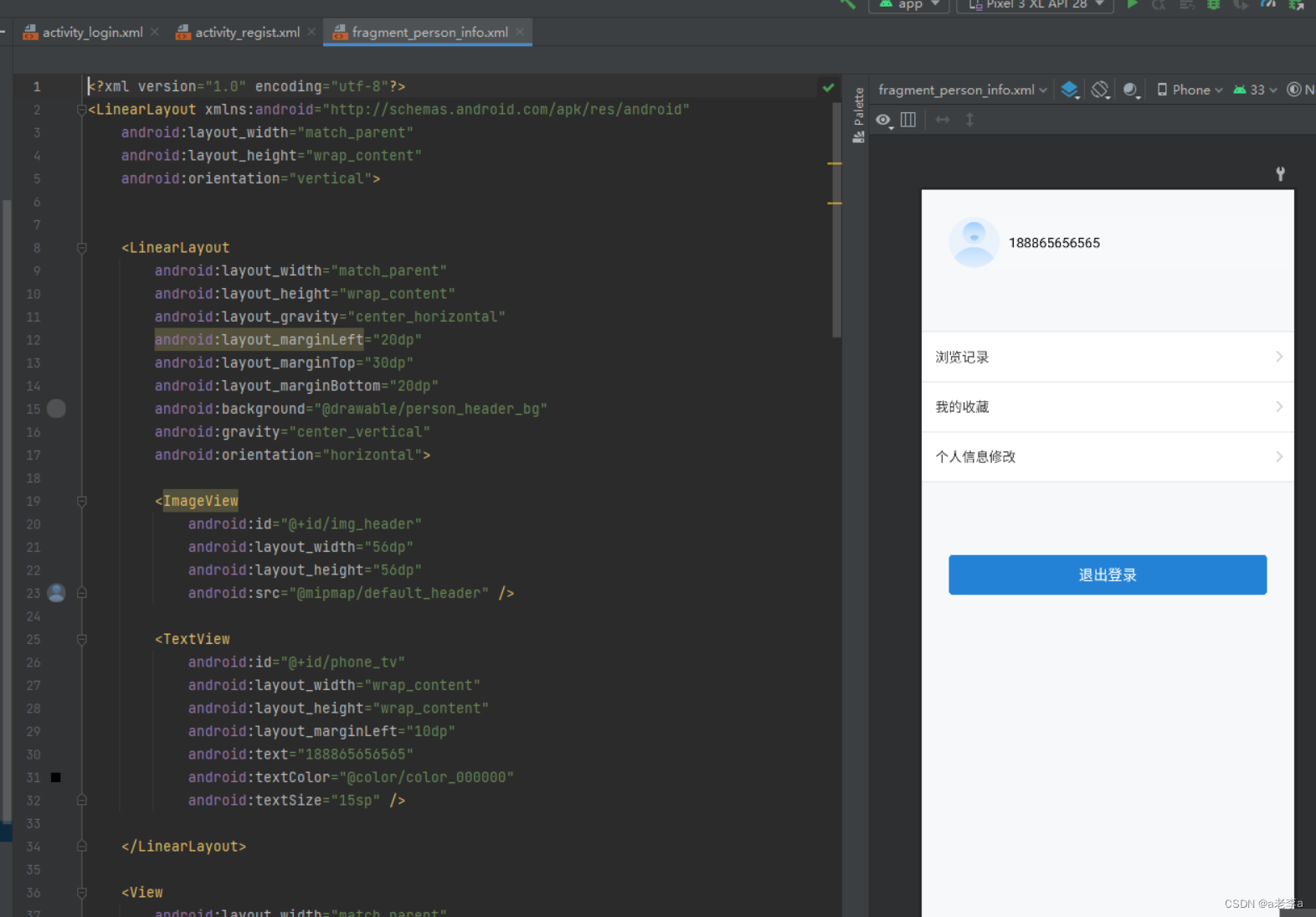This screenshot has width=1316, height=917.
Task: Click the editor vertical scrollbar thumb
Action: pyautogui.click(x=836, y=220)
